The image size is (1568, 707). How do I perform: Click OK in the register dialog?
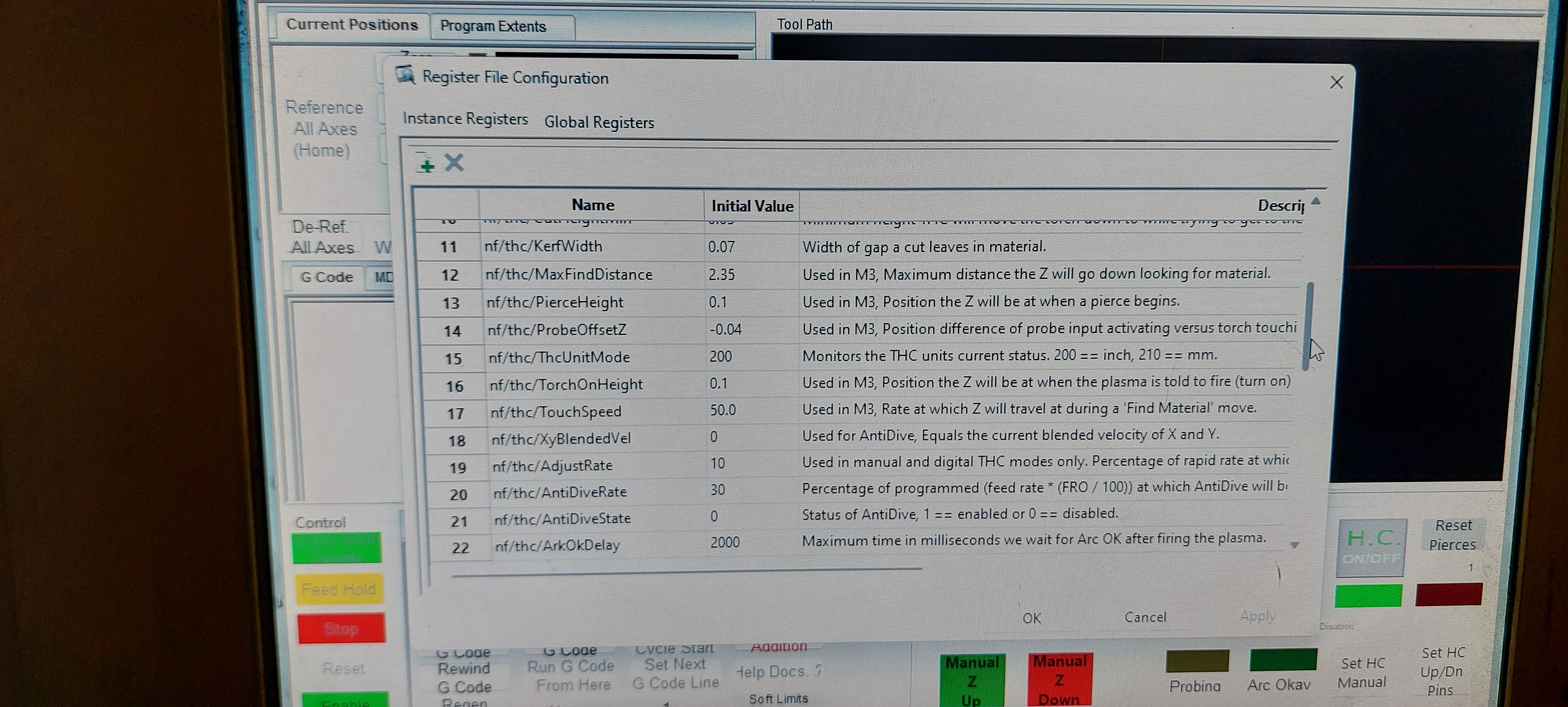(1031, 618)
